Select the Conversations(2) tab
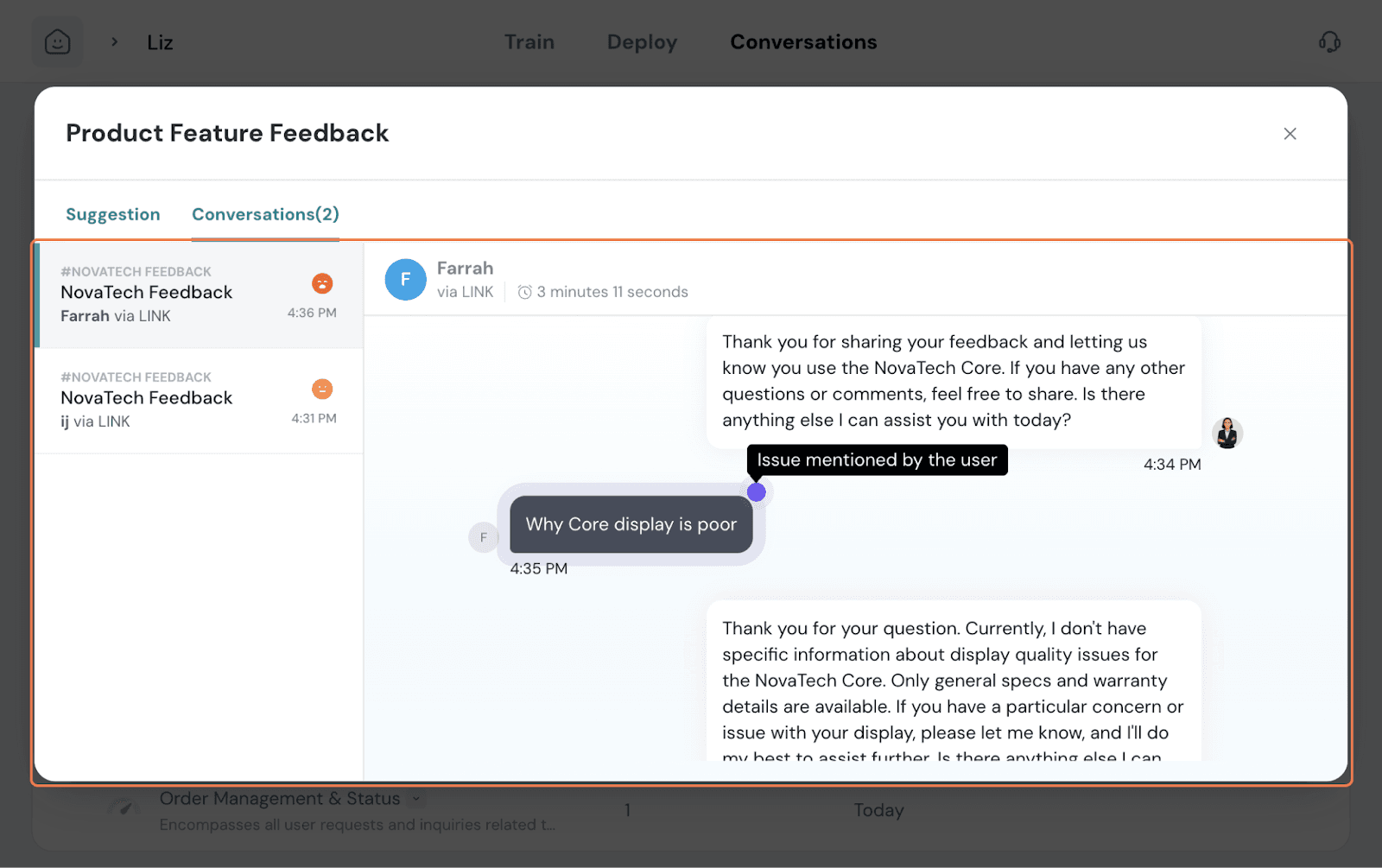Image resolution: width=1382 pixels, height=868 pixels. [x=265, y=214]
